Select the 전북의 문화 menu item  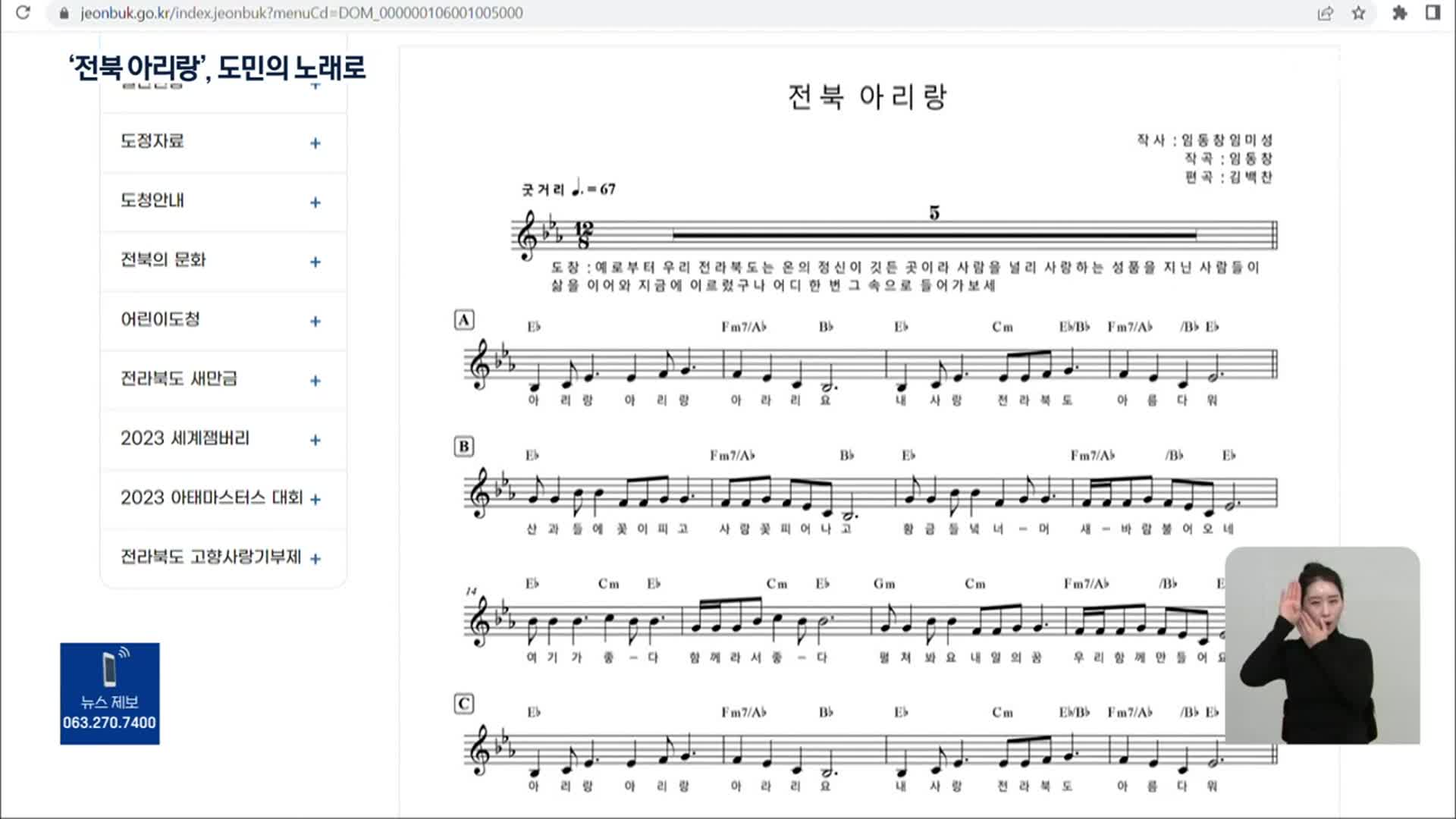click(163, 259)
